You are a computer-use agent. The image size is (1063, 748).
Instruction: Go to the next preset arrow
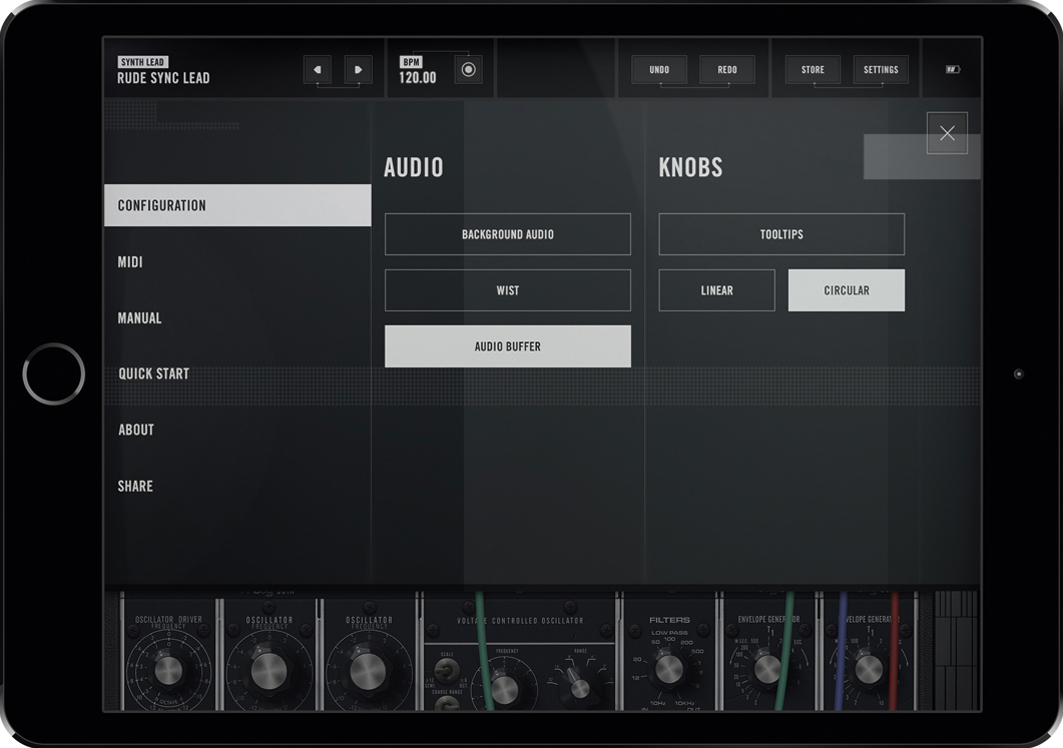(358, 70)
